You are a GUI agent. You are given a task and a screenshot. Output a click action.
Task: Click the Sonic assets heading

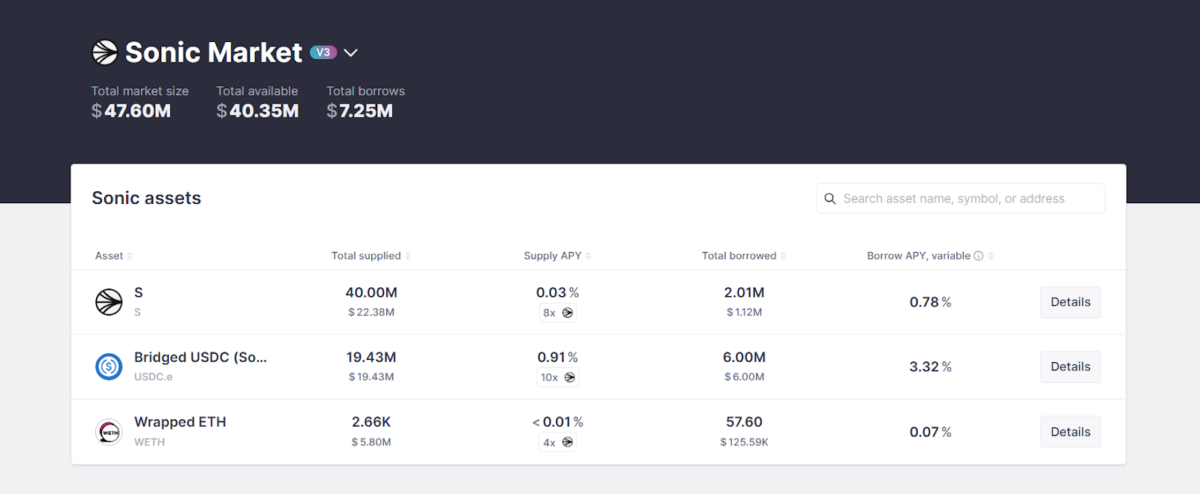coord(146,198)
